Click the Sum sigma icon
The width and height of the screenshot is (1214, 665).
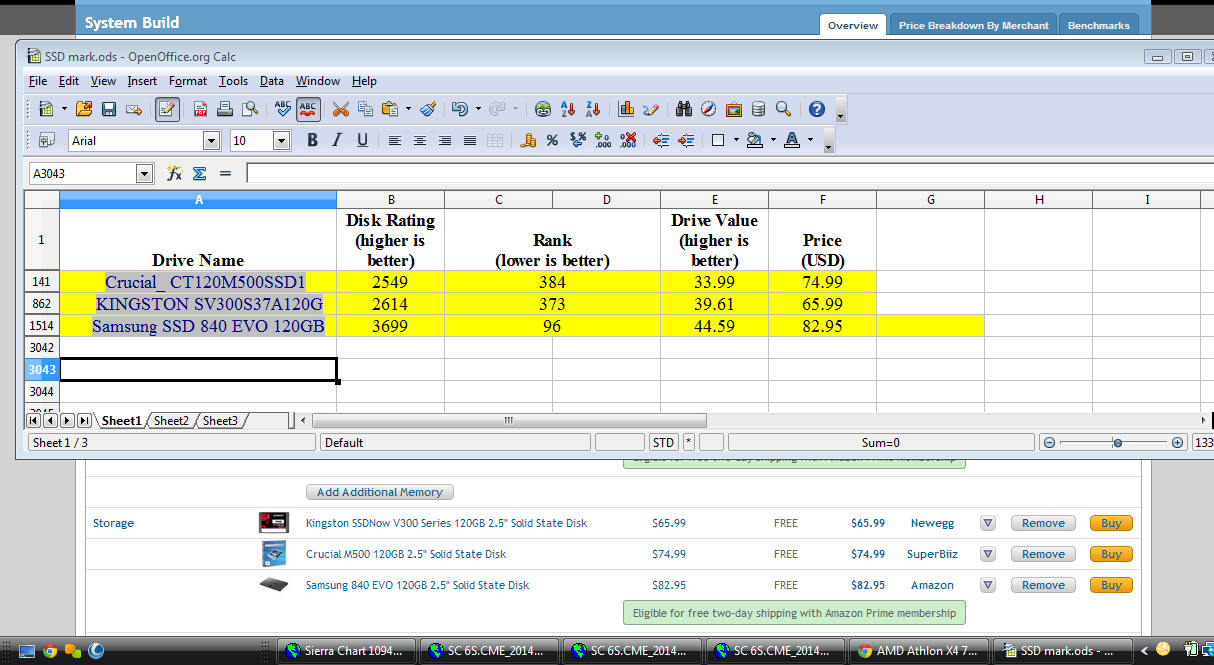[199, 174]
